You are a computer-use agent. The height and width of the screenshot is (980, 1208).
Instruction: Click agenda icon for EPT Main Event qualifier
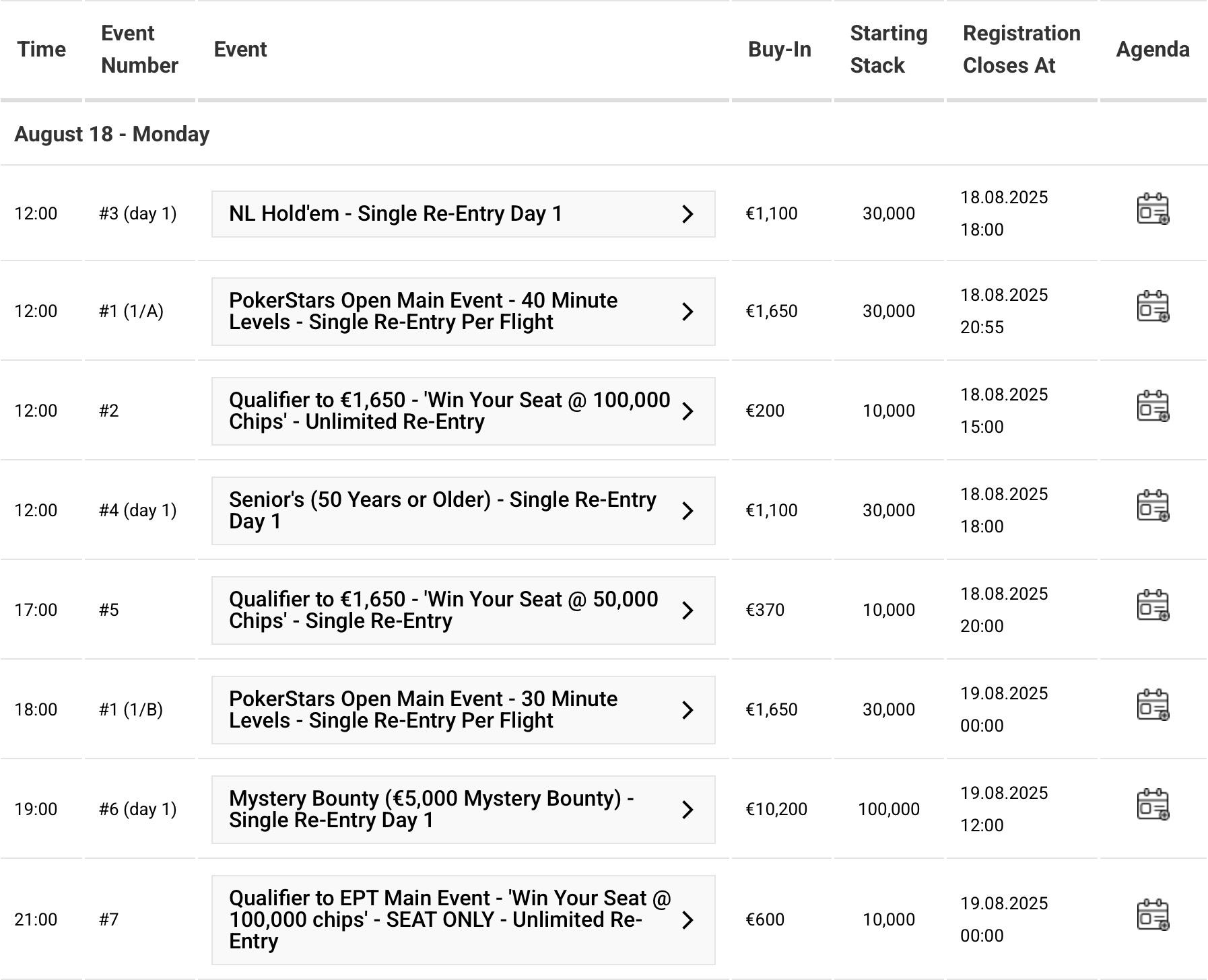pos(1152,915)
